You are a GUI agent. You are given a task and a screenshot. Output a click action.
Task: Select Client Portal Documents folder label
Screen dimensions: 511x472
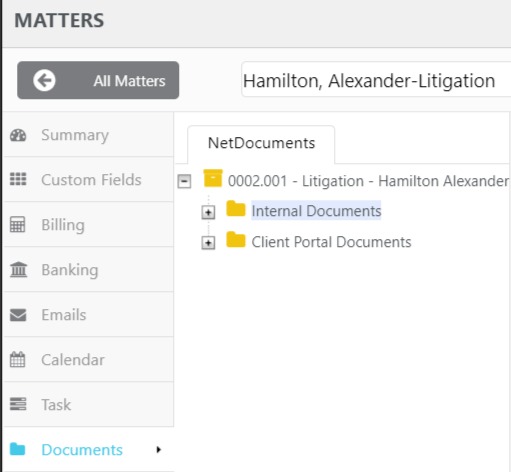click(331, 242)
